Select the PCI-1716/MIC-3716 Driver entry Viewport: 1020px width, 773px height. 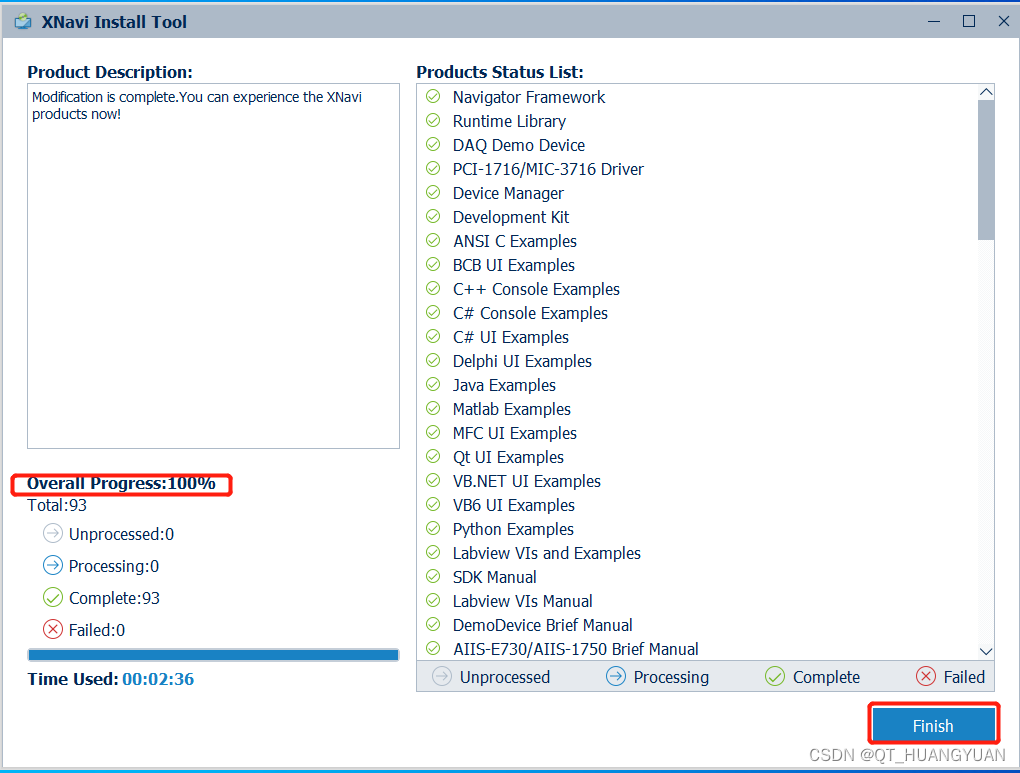[x=548, y=169]
